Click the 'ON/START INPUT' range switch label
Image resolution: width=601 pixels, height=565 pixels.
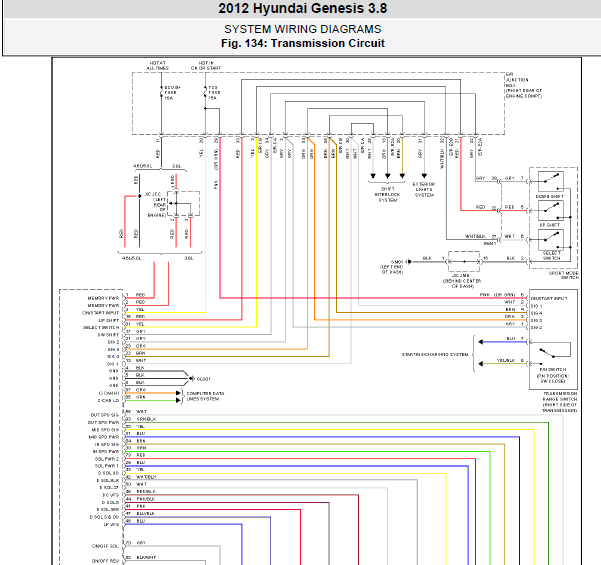click(549, 298)
